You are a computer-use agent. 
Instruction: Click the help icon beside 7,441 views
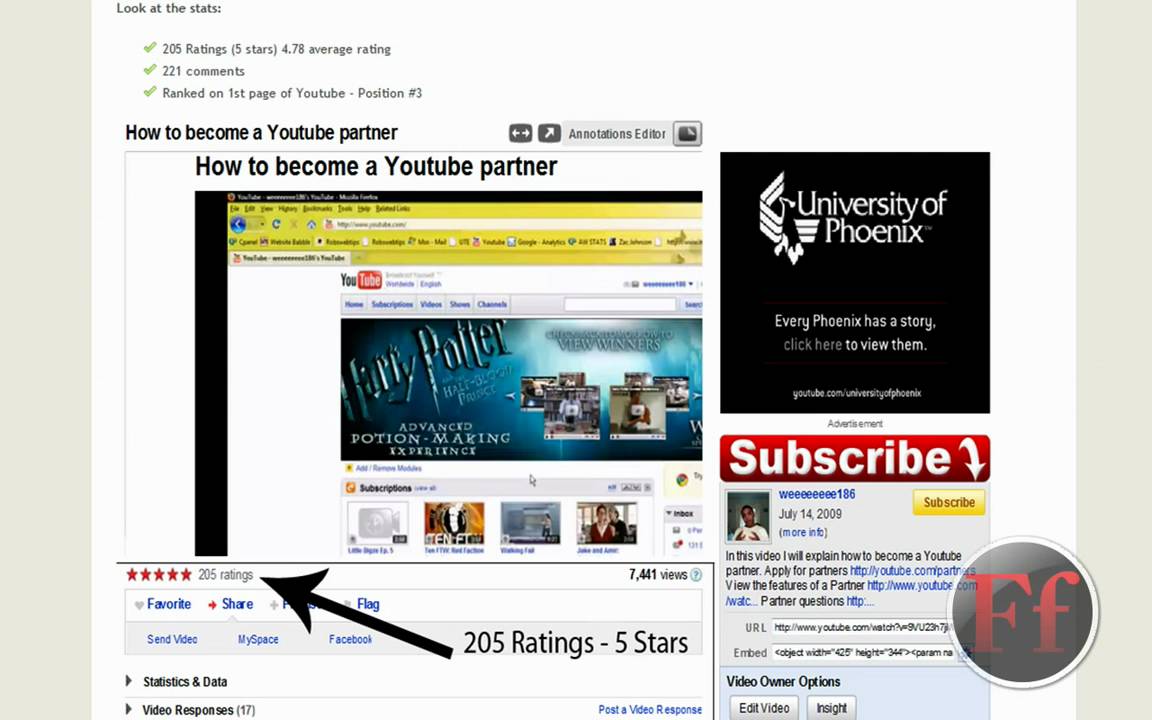(696, 575)
